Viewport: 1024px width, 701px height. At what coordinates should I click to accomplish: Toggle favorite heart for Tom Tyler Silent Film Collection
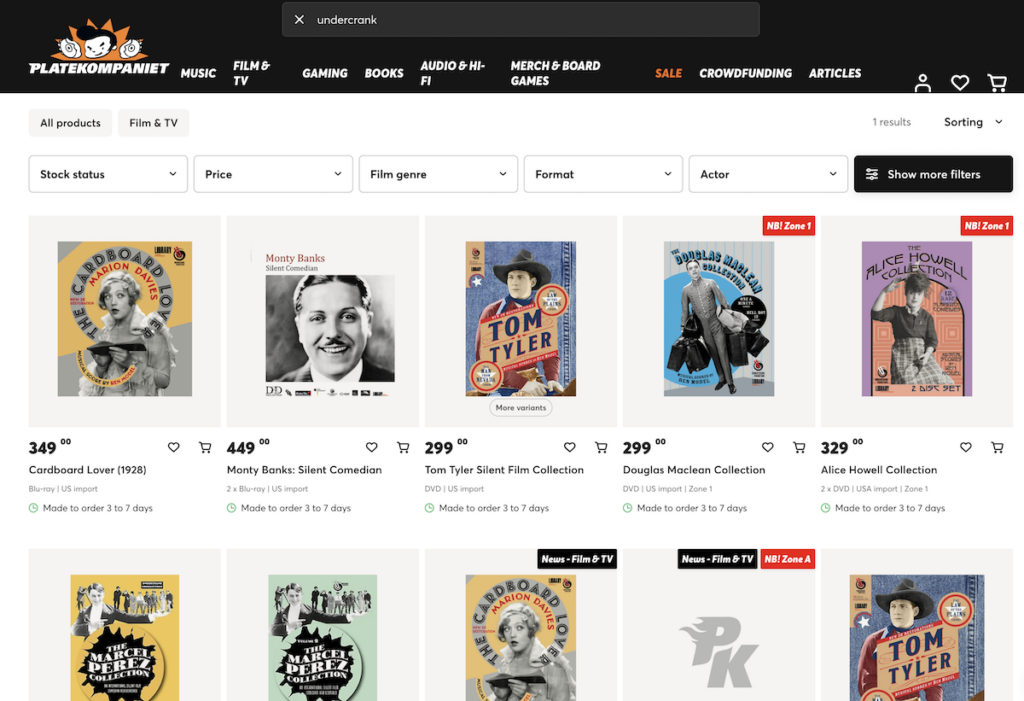569,448
